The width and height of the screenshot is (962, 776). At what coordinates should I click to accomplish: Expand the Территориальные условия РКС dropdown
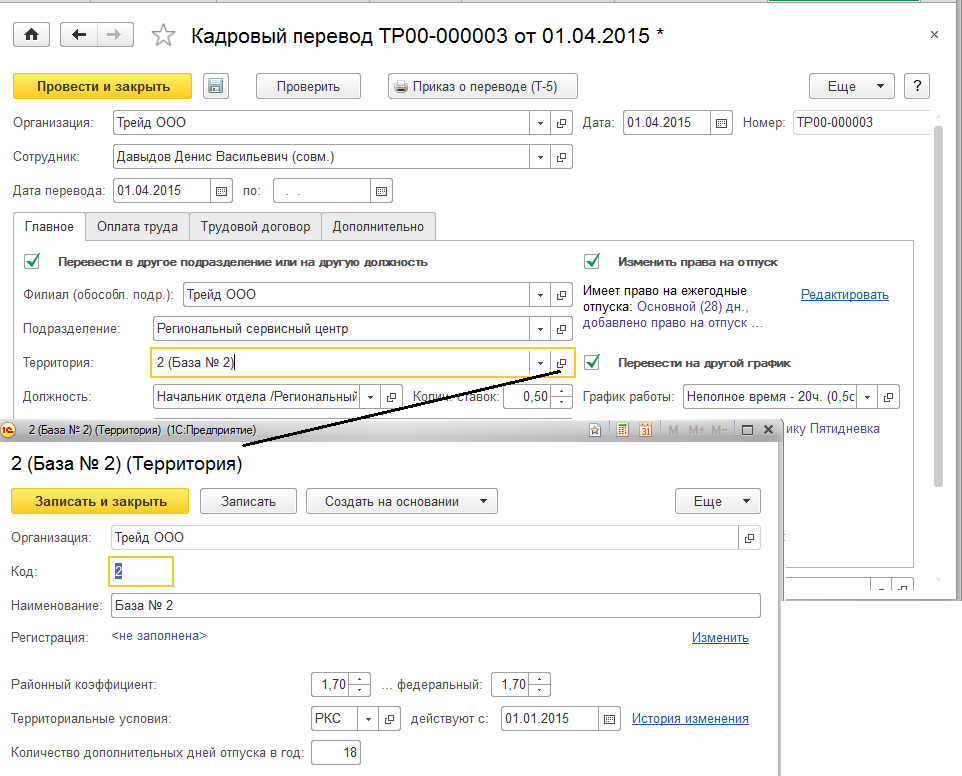(368, 719)
